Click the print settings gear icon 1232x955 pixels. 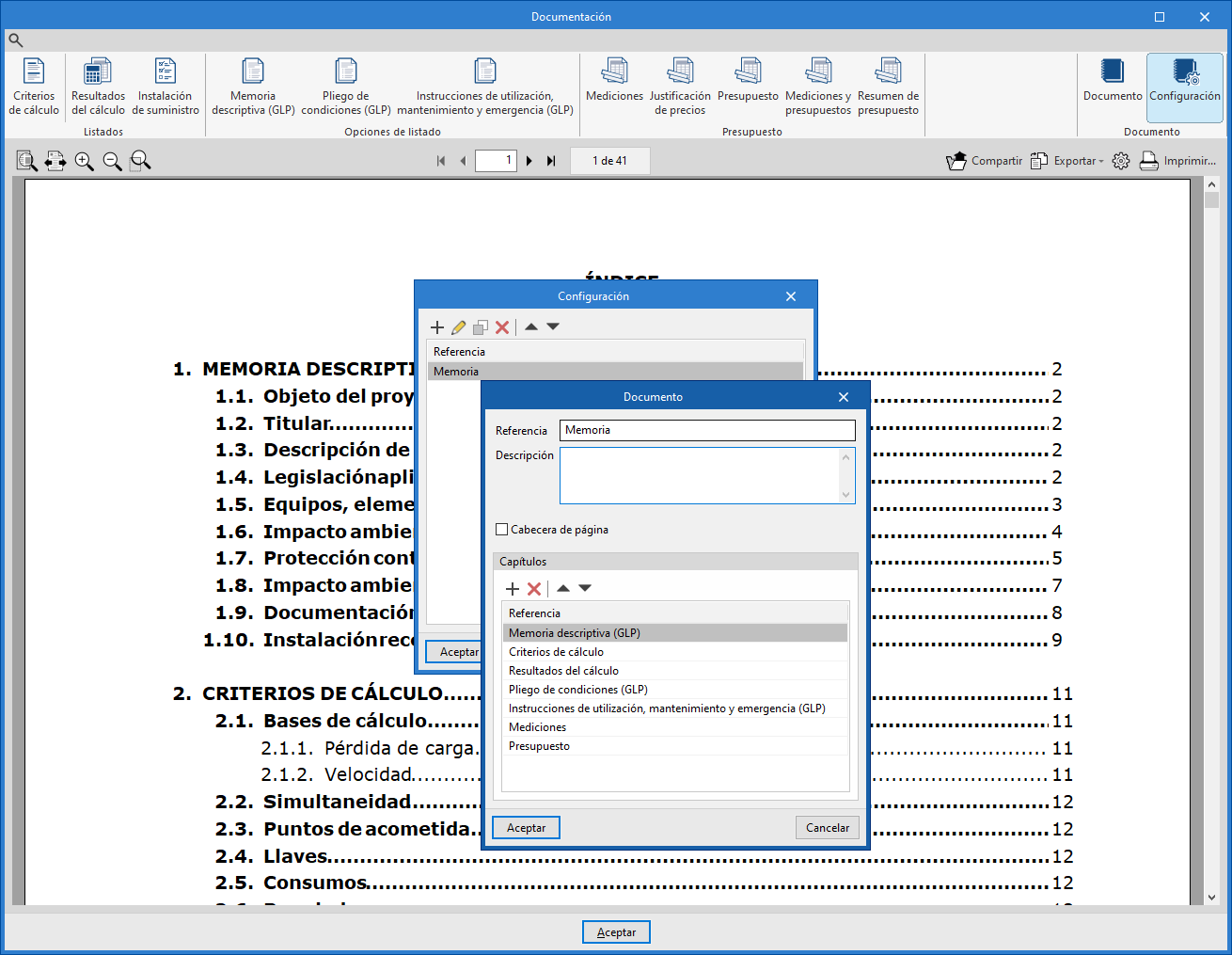point(1121,161)
